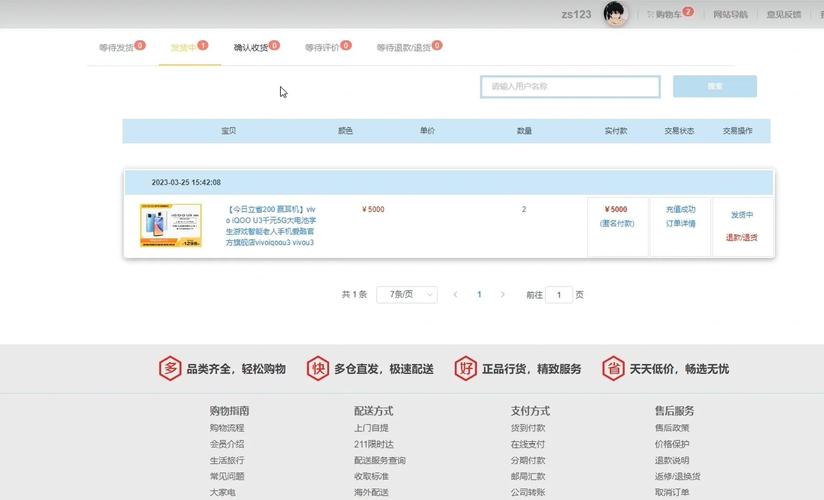Click the 好 hexagon icon
824x500 pixels.
466,369
